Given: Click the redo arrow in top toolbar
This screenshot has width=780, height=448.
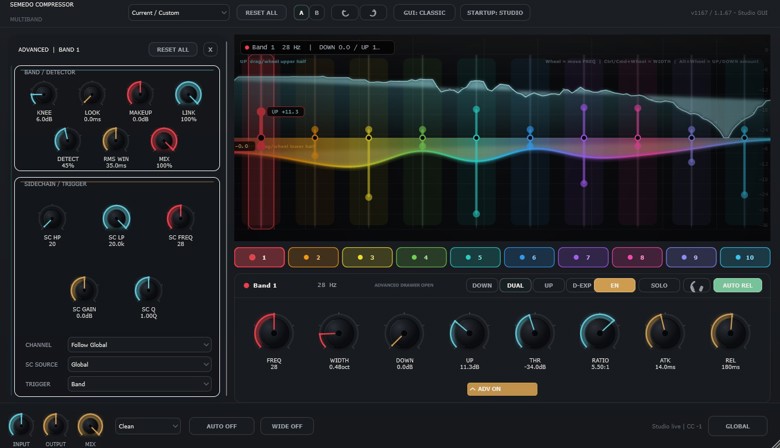Looking at the screenshot, I should tap(373, 13).
